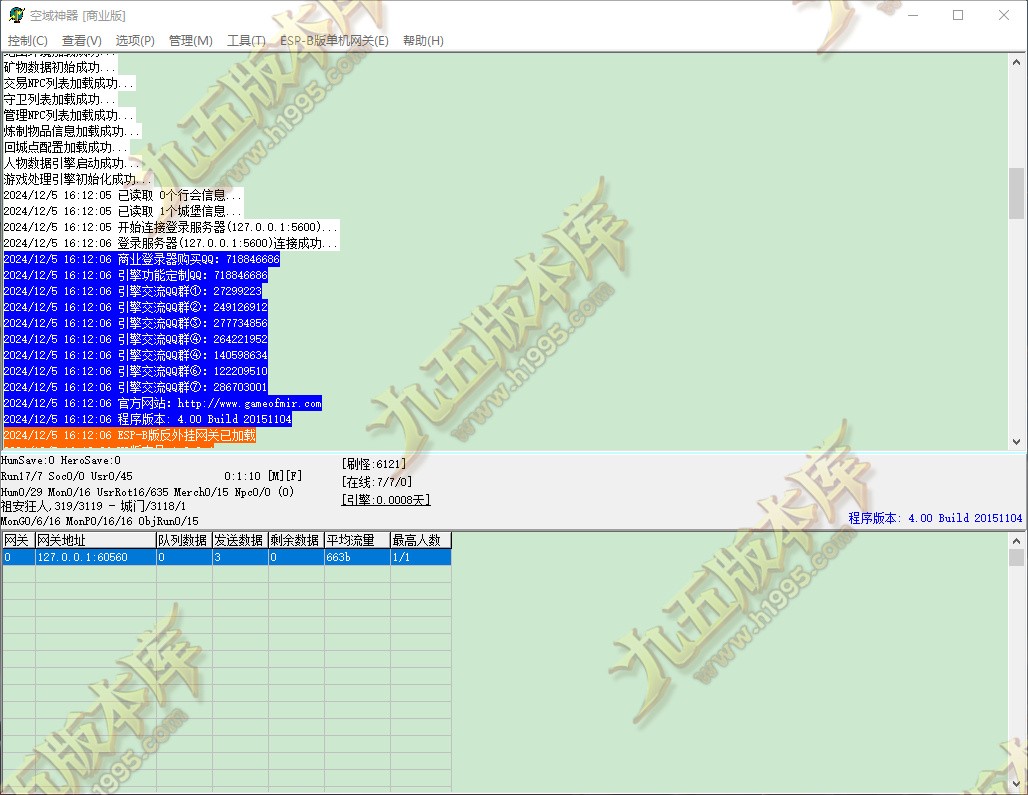
Task: Click the blue 程序版本 label at right
Action: tap(935, 518)
